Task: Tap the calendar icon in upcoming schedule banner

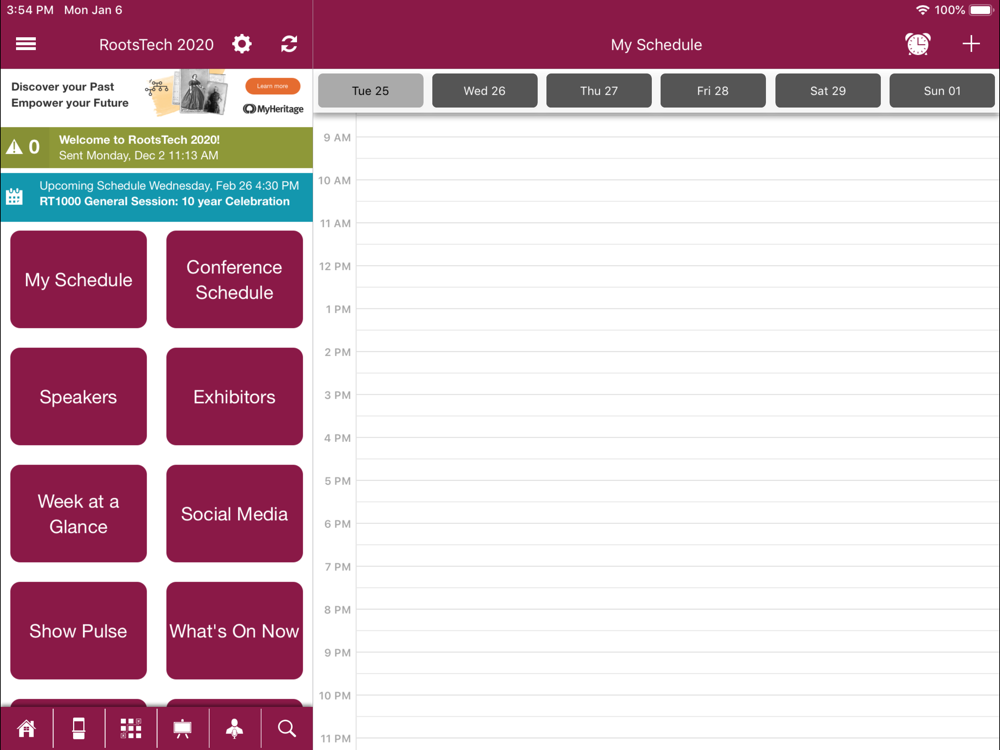Action: pos(14,196)
